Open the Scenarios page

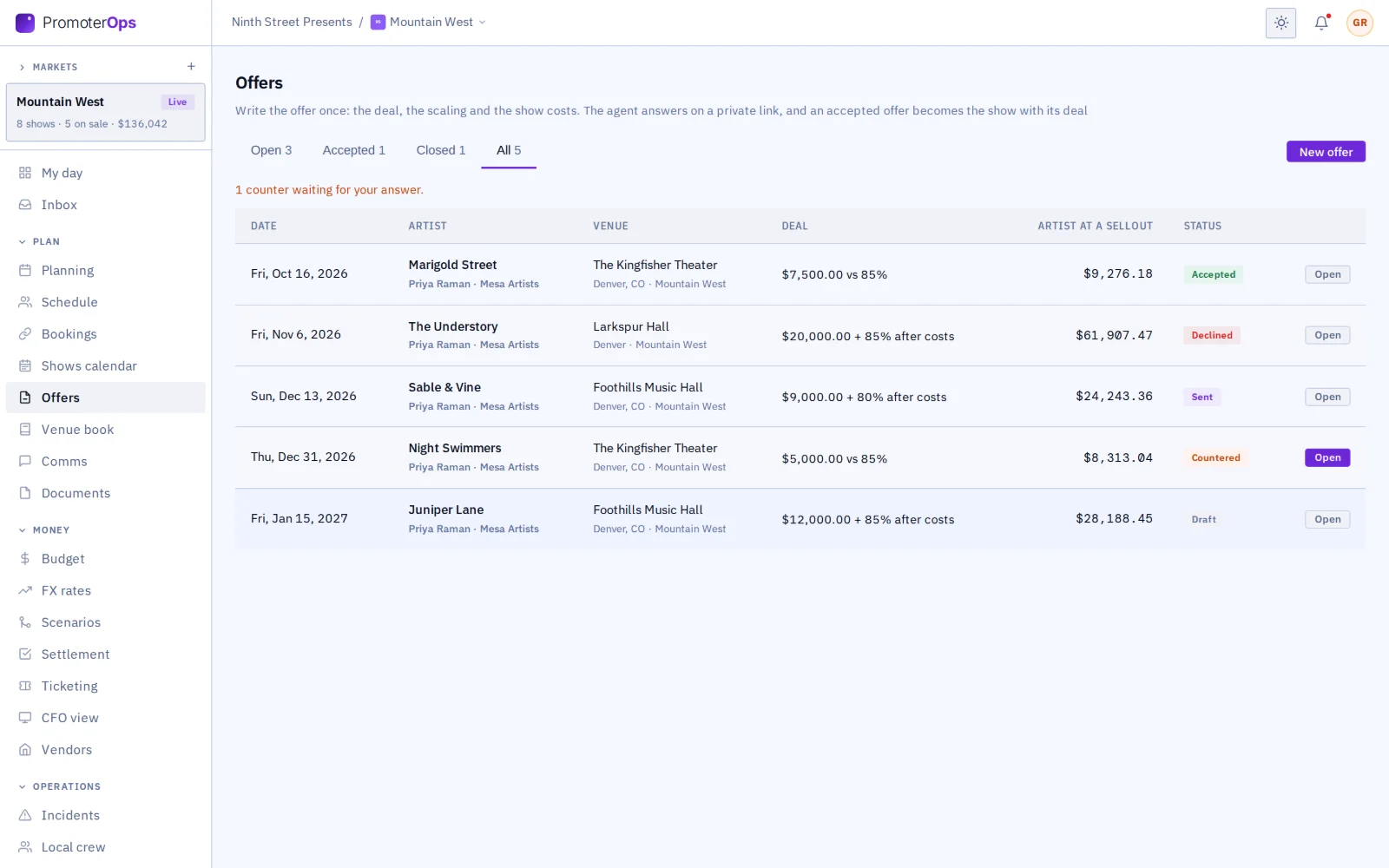(105, 622)
